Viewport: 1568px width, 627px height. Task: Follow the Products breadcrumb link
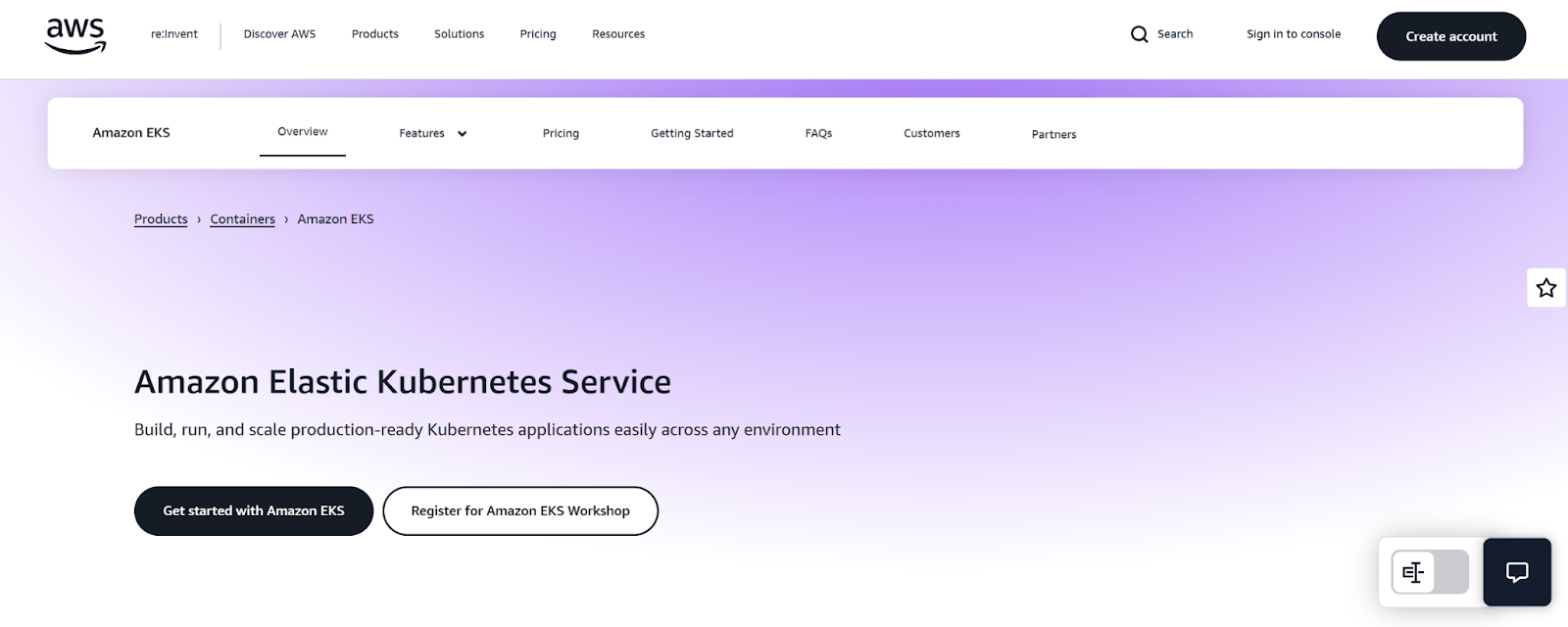tap(161, 219)
